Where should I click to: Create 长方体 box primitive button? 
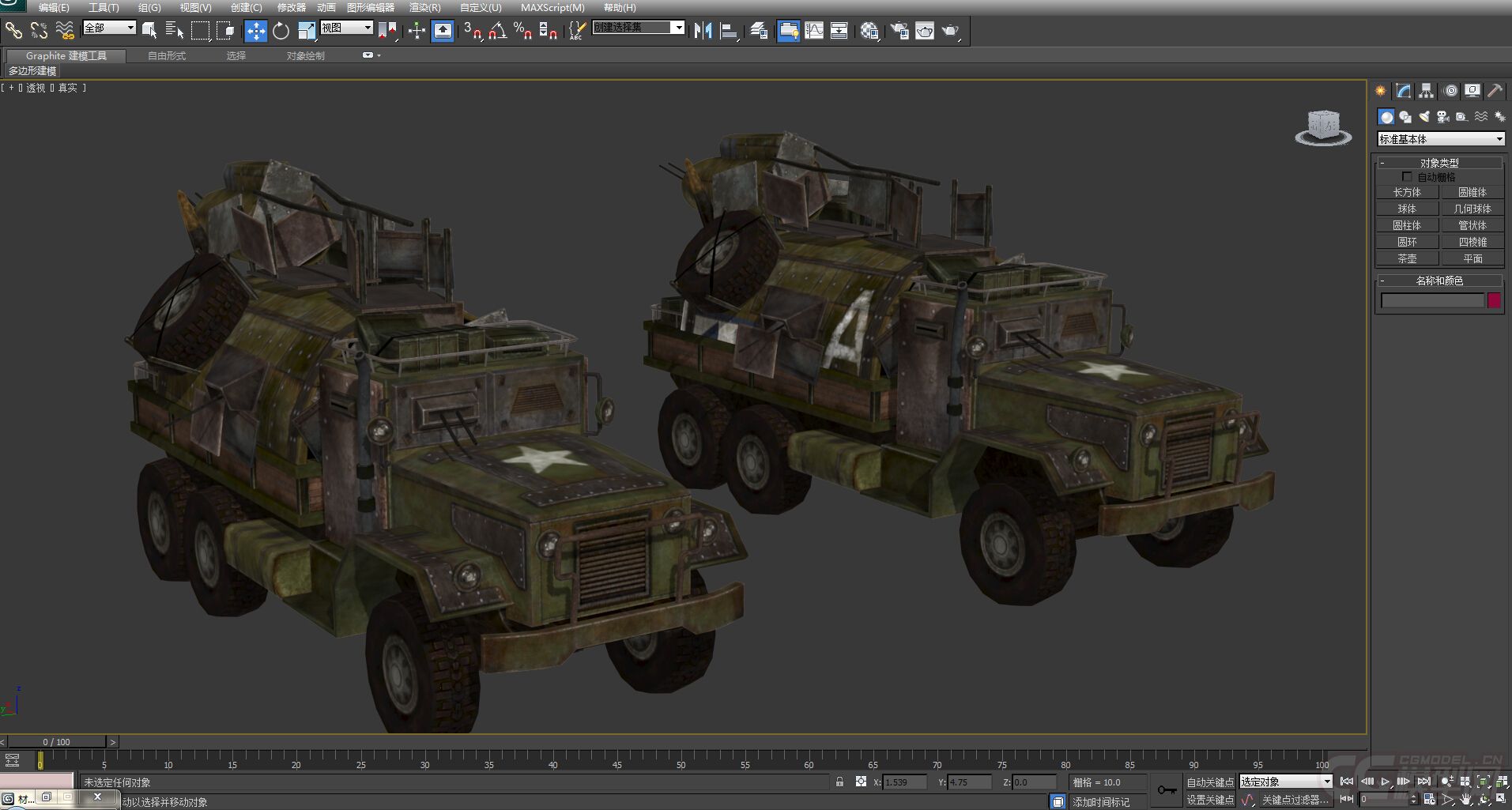(1407, 192)
